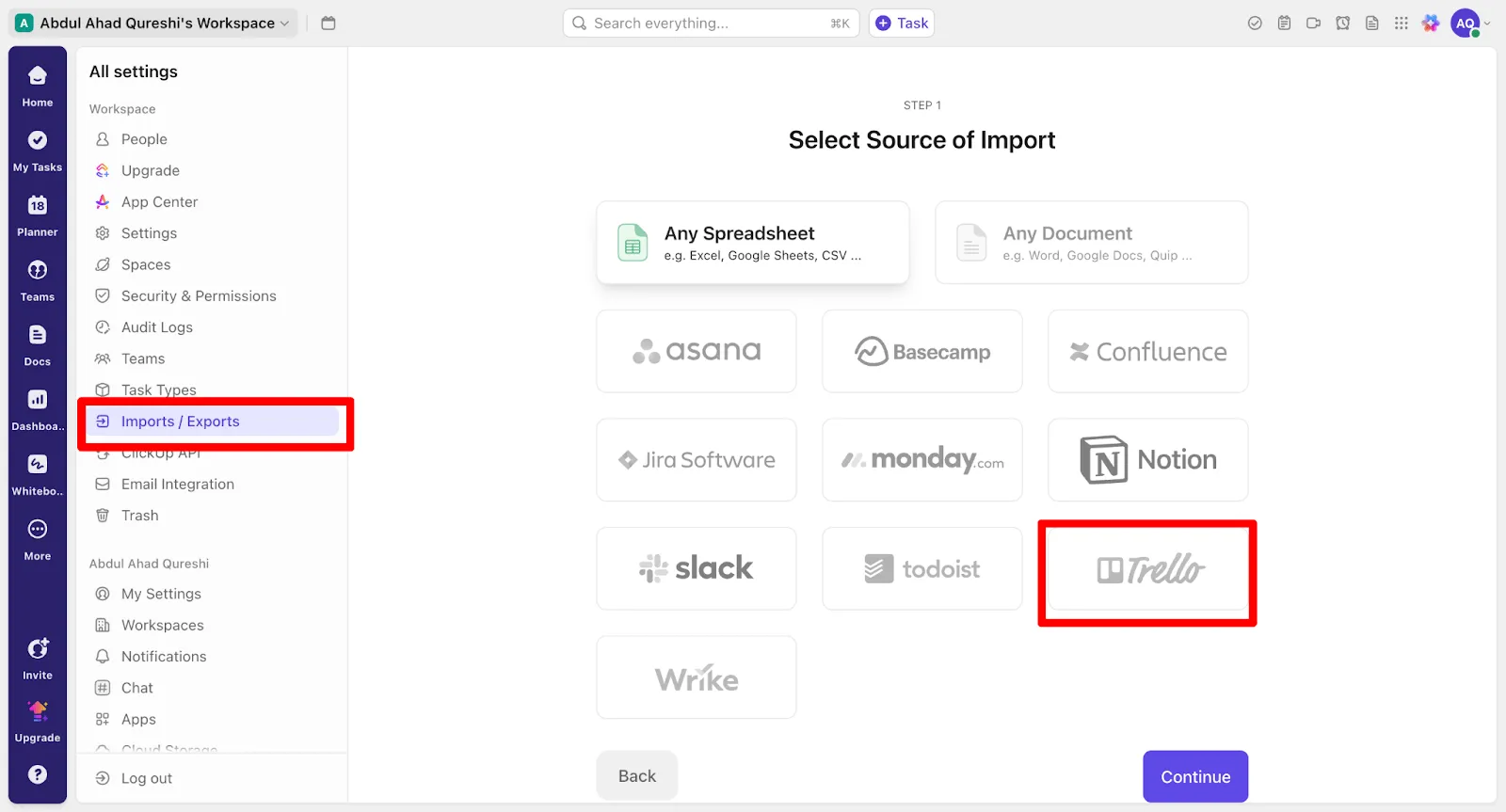Open the apps grid icon in top bar
The width and height of the screenshot is (1506, 812).
tap(1402, 23)
